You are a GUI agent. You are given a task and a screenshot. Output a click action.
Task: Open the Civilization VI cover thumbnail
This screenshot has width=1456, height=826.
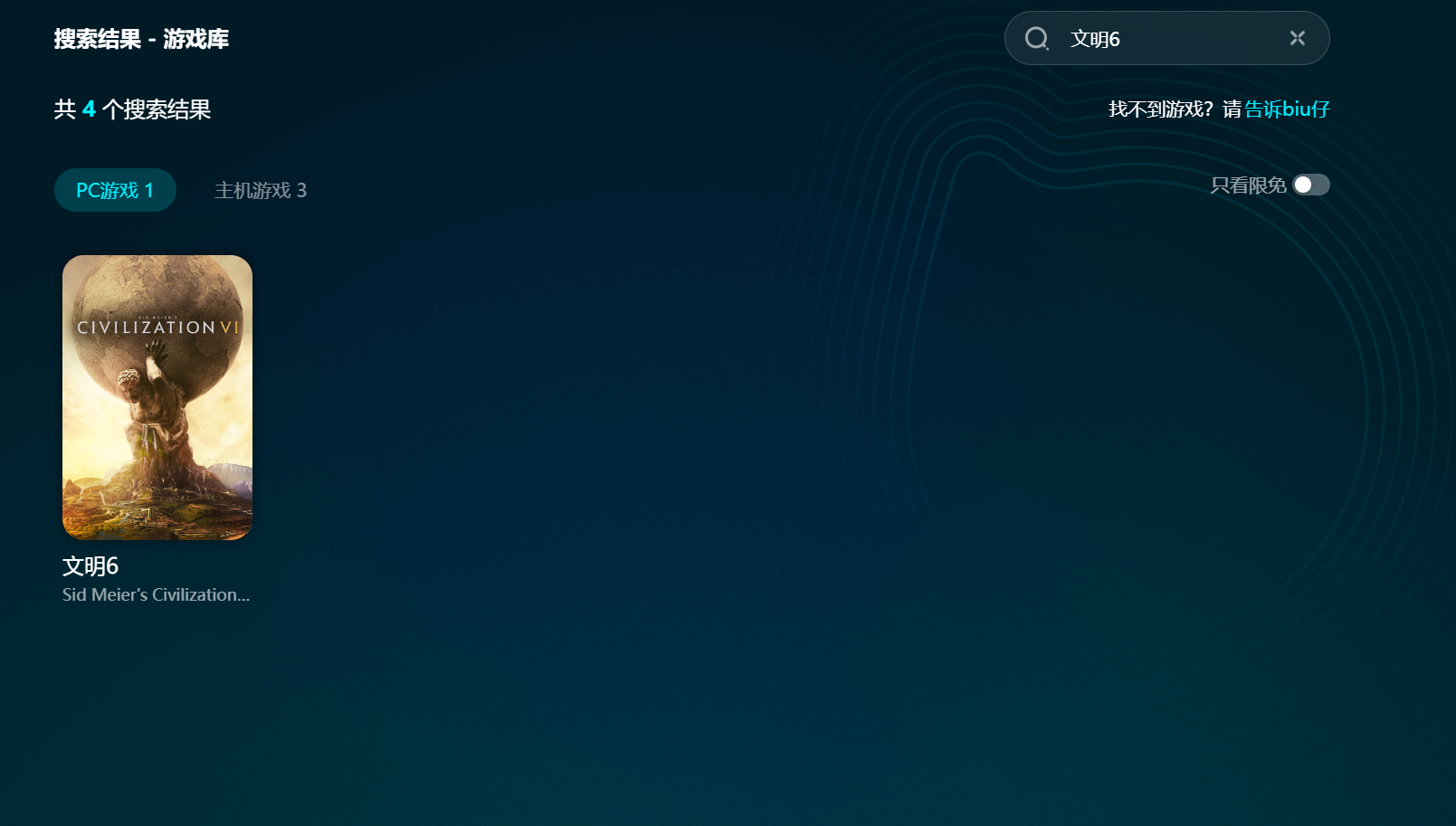click(x=157, y=397)
